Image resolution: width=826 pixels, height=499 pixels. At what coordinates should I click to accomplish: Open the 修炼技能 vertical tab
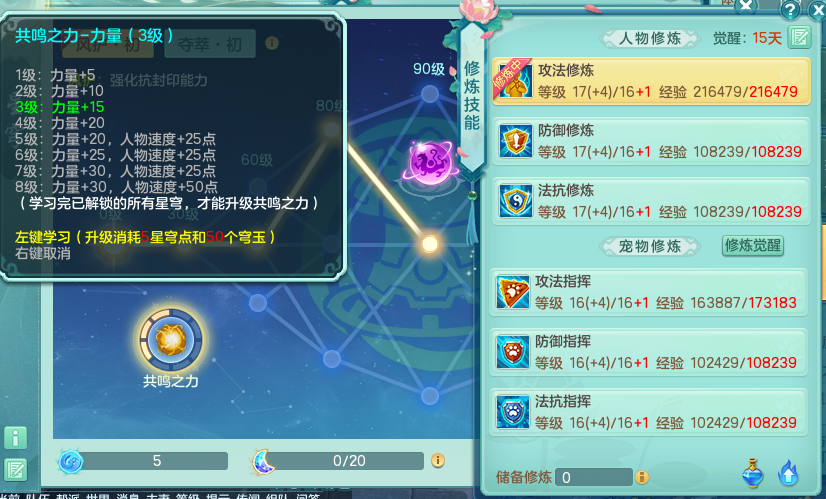point(471,95)
